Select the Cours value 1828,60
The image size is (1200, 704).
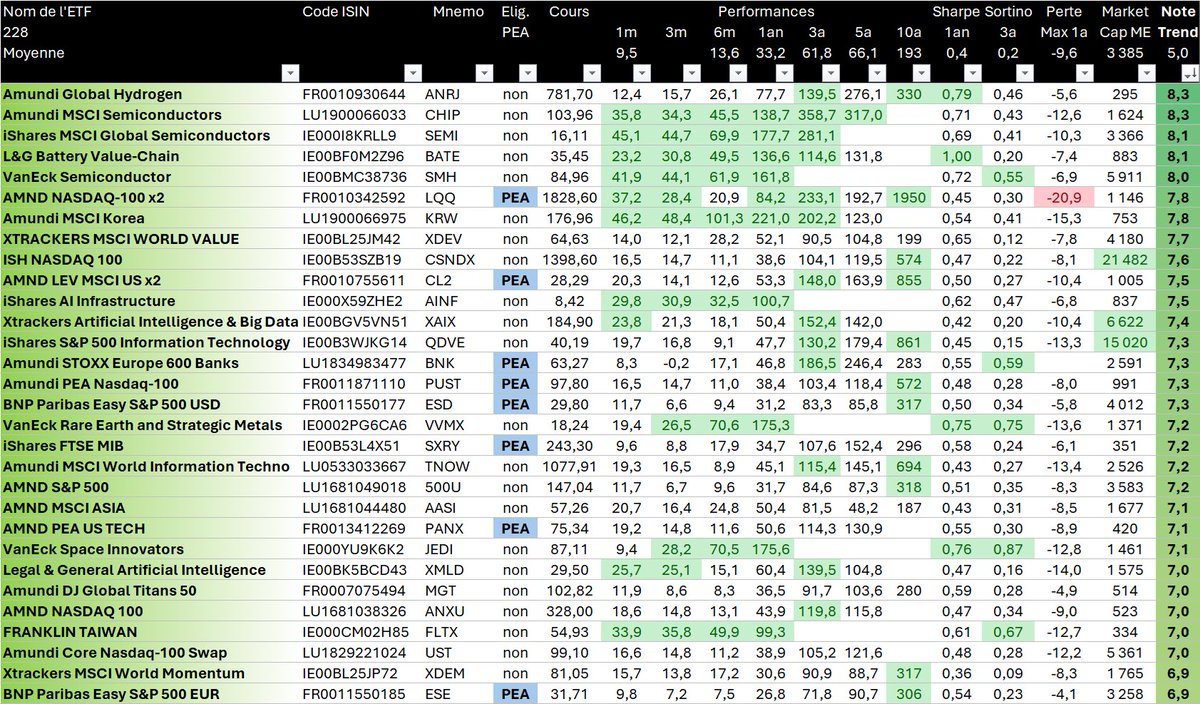(x=570, y=198)
